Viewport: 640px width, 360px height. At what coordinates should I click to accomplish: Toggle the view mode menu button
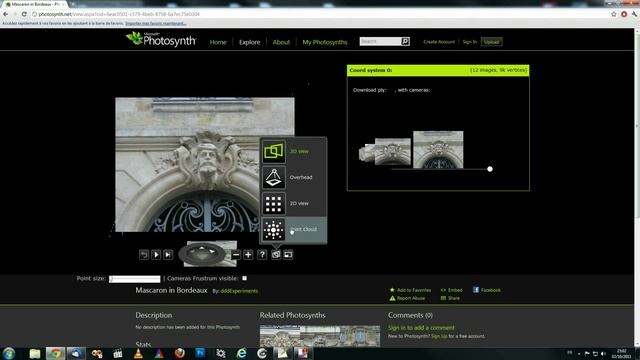coord(276,255)
